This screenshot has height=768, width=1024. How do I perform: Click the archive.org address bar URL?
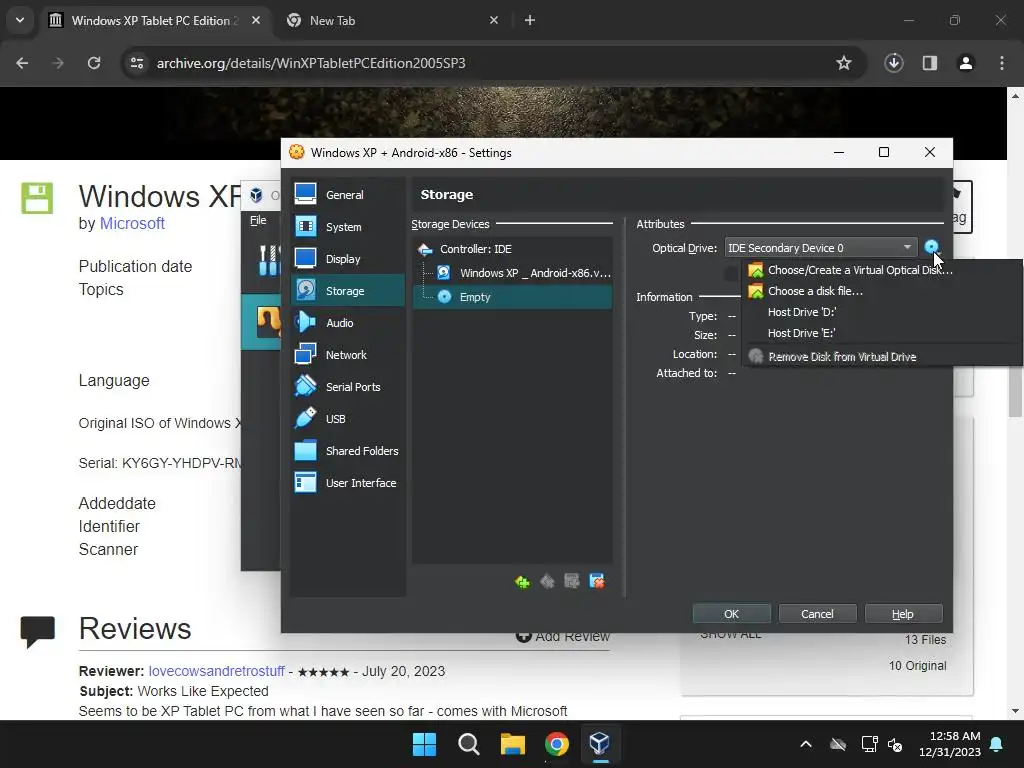pyautogui.click(x=311, y=63)
